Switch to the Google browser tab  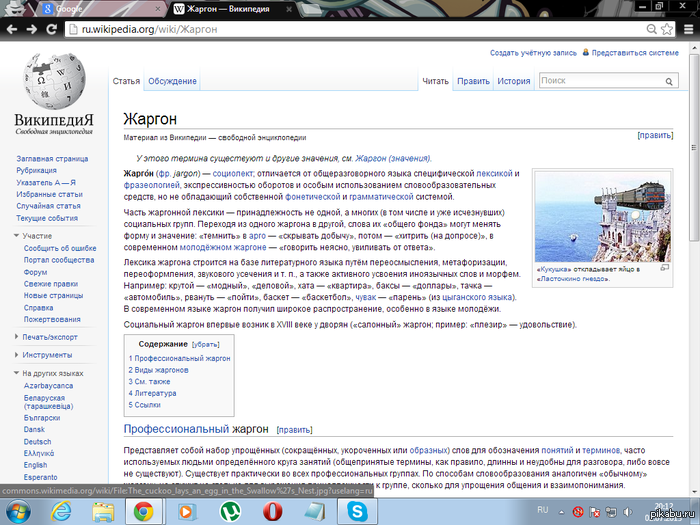click(x=100, y=9)
